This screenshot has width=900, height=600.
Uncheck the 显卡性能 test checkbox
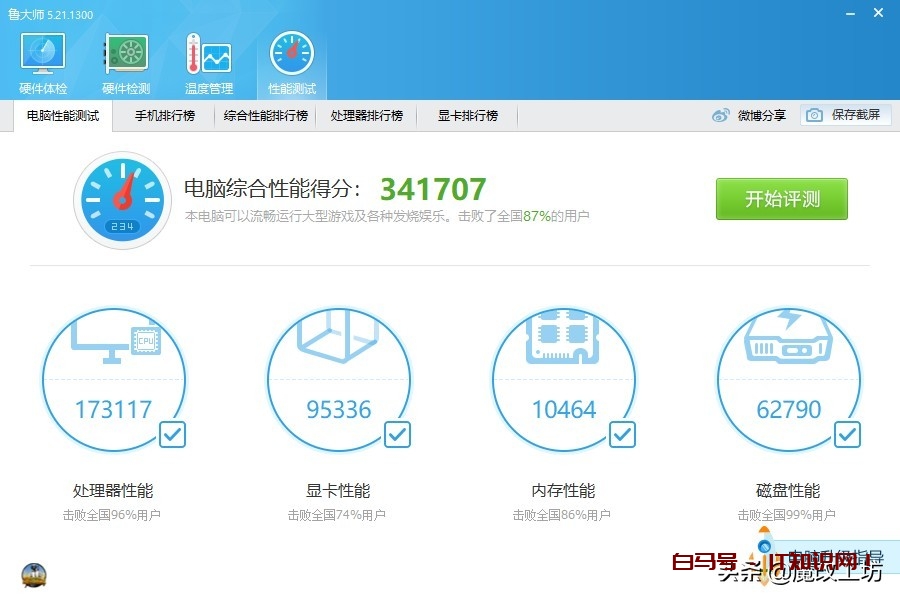click(x=397, y=434)
